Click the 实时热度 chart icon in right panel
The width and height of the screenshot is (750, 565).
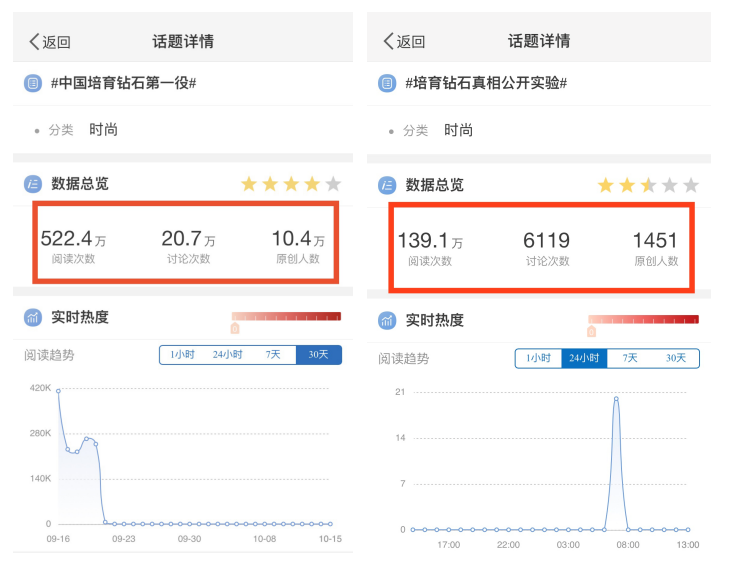point(387,320)
